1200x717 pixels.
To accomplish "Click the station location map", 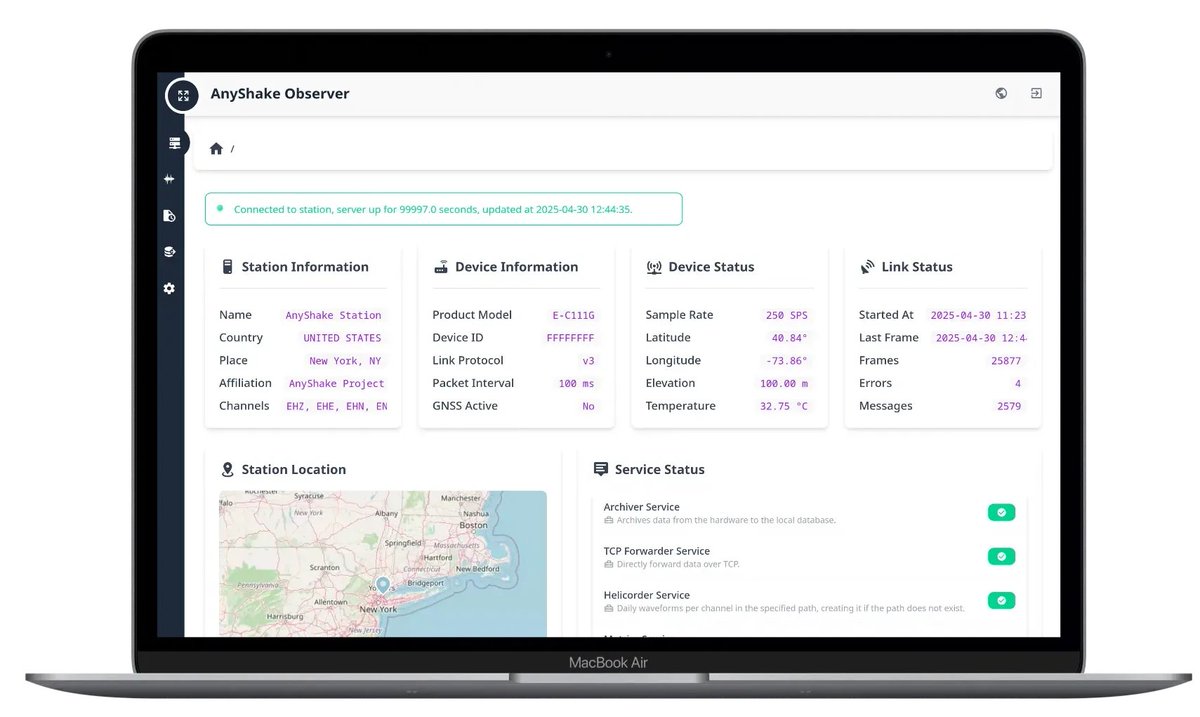I will click(x=383, y=563).
